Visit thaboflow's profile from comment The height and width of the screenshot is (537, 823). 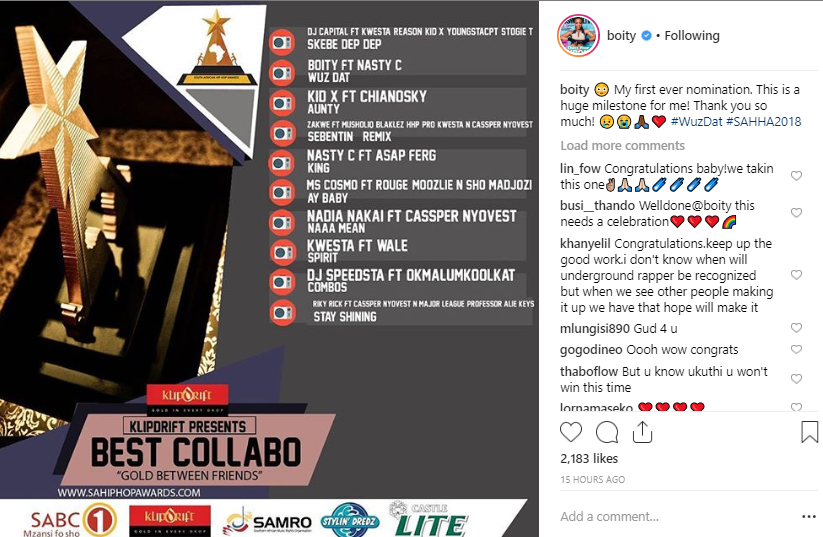click(589, 372)
